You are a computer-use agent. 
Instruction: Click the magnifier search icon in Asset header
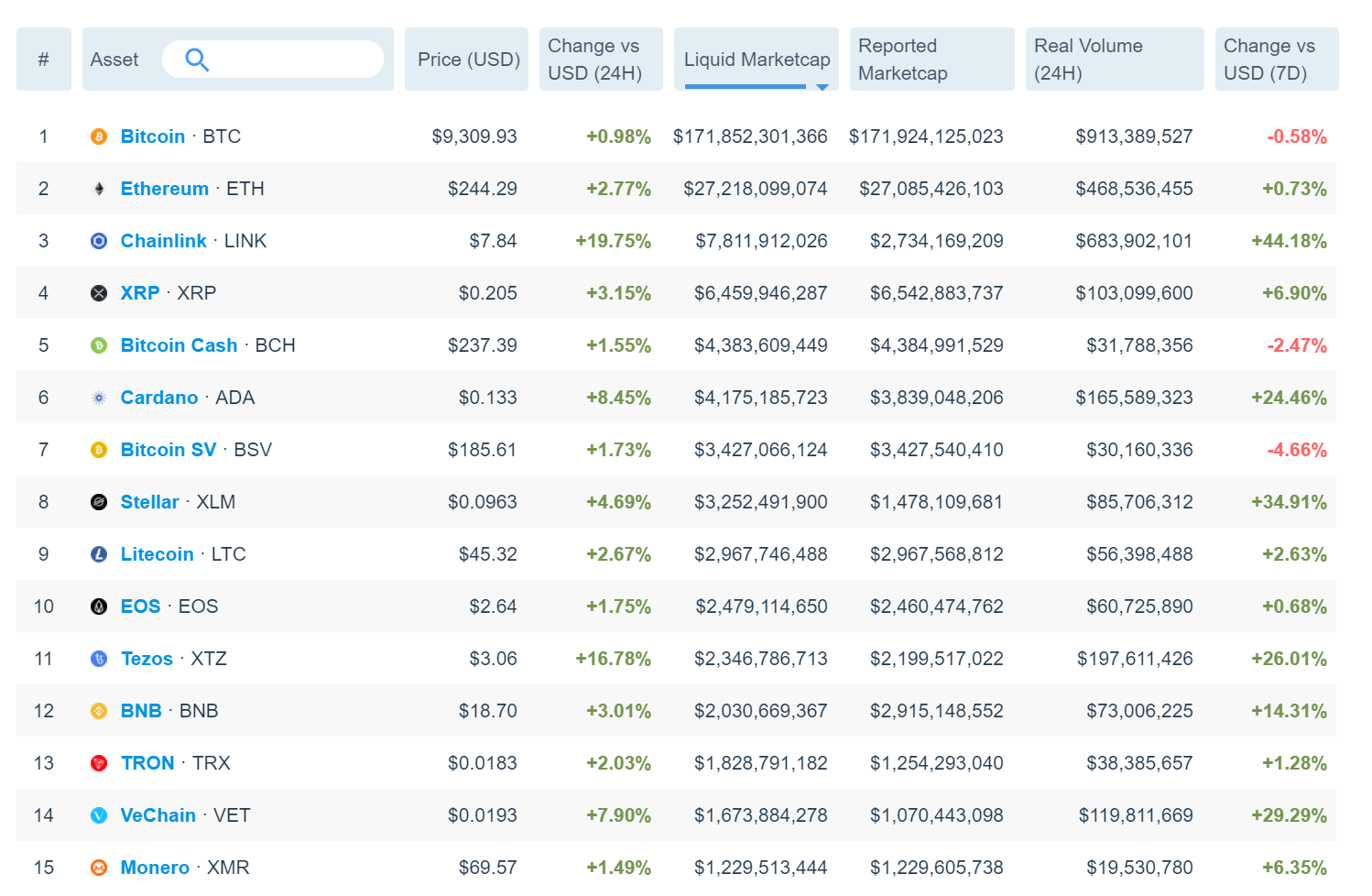coord(197,60)
